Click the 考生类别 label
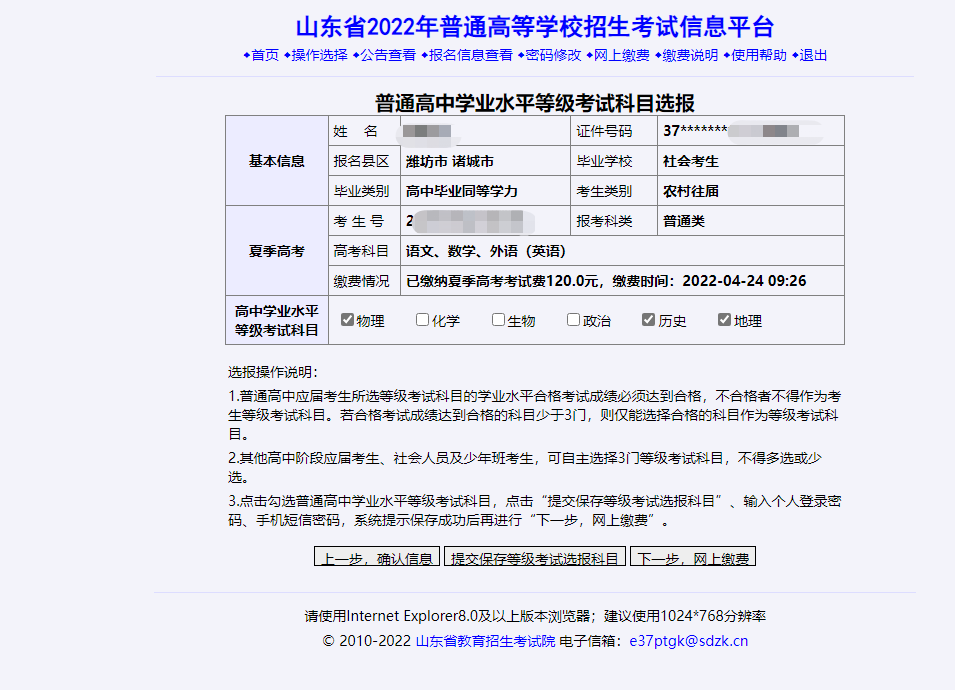955x690 pixels. click(604, 191)
